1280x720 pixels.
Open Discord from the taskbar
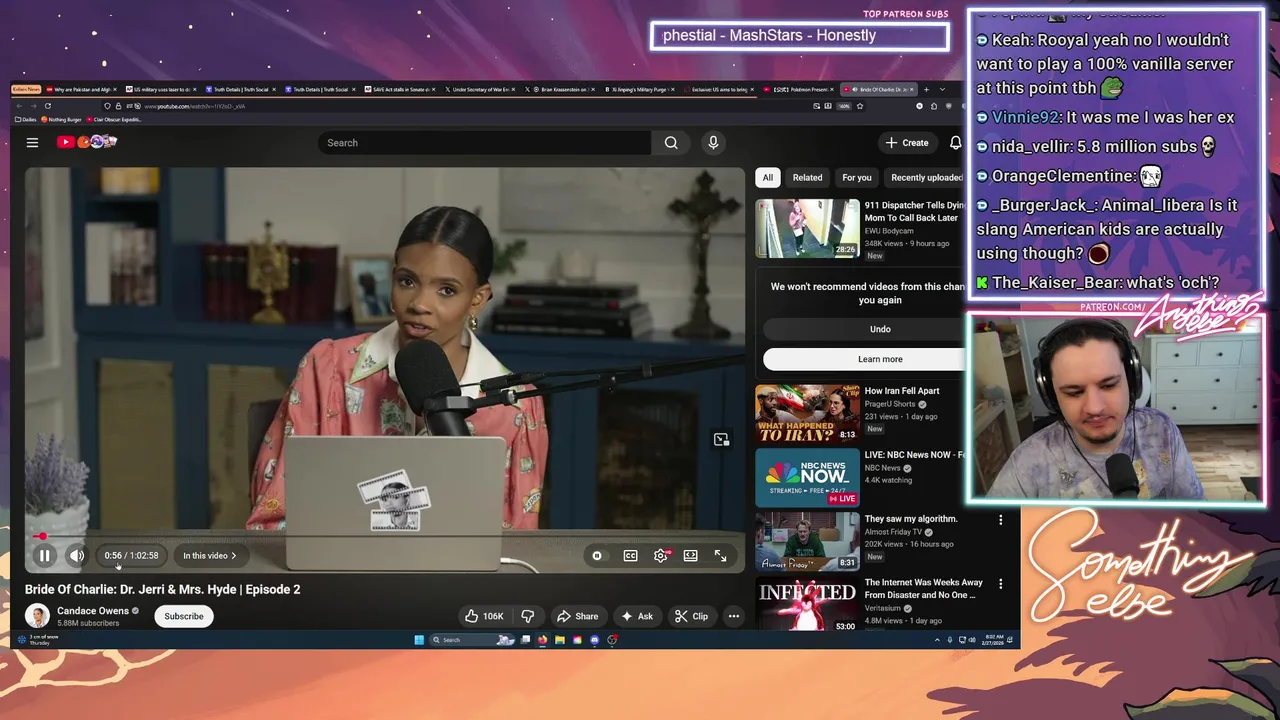tap(595, 640)
